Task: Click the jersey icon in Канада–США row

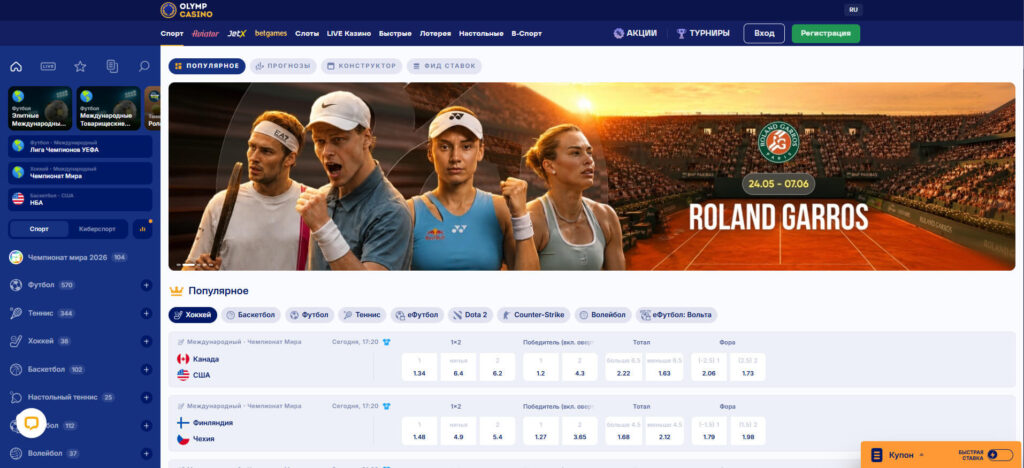Action: point(387,341)
